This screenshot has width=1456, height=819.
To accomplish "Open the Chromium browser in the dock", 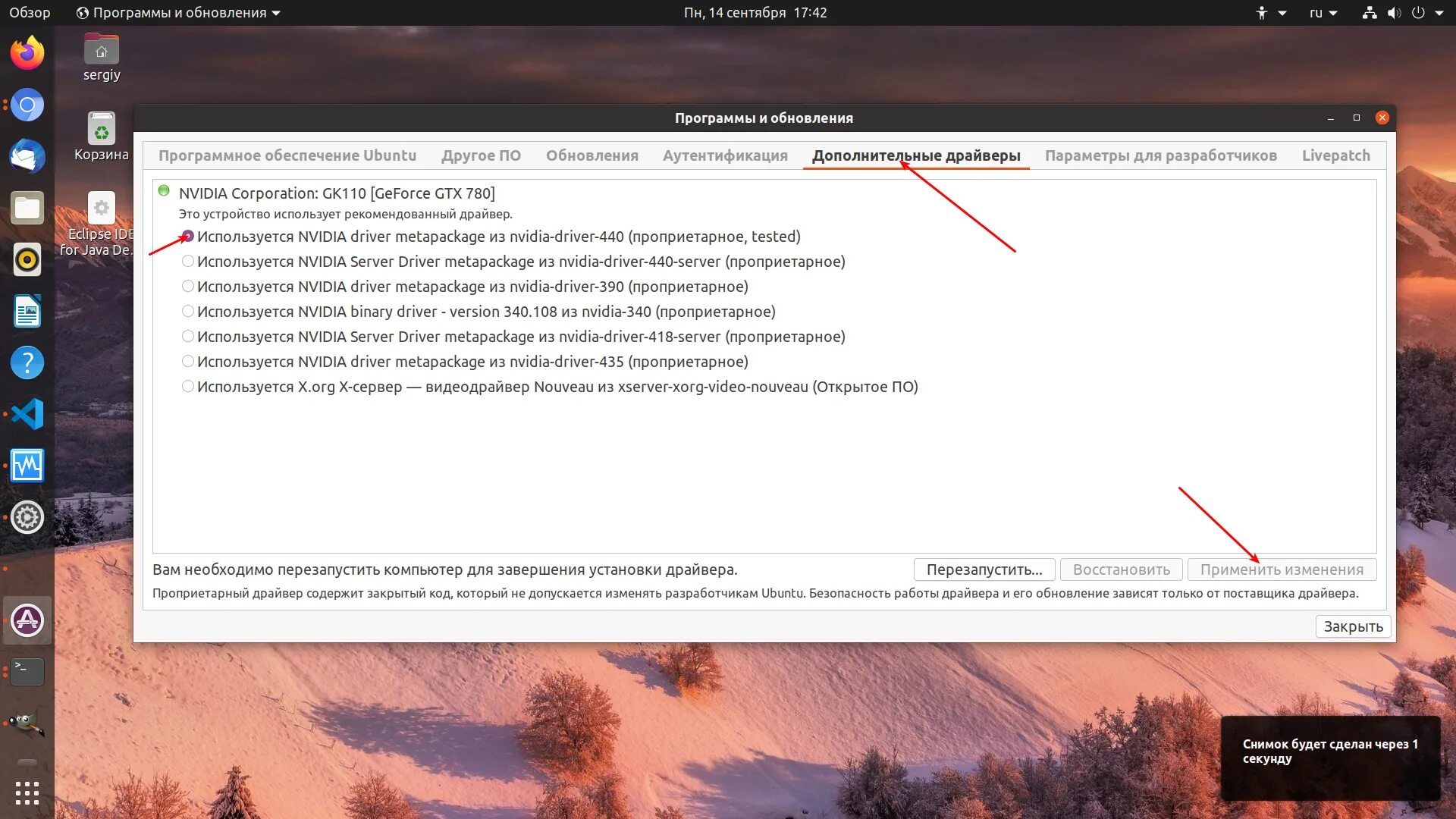I will click(x=27, y=105).
